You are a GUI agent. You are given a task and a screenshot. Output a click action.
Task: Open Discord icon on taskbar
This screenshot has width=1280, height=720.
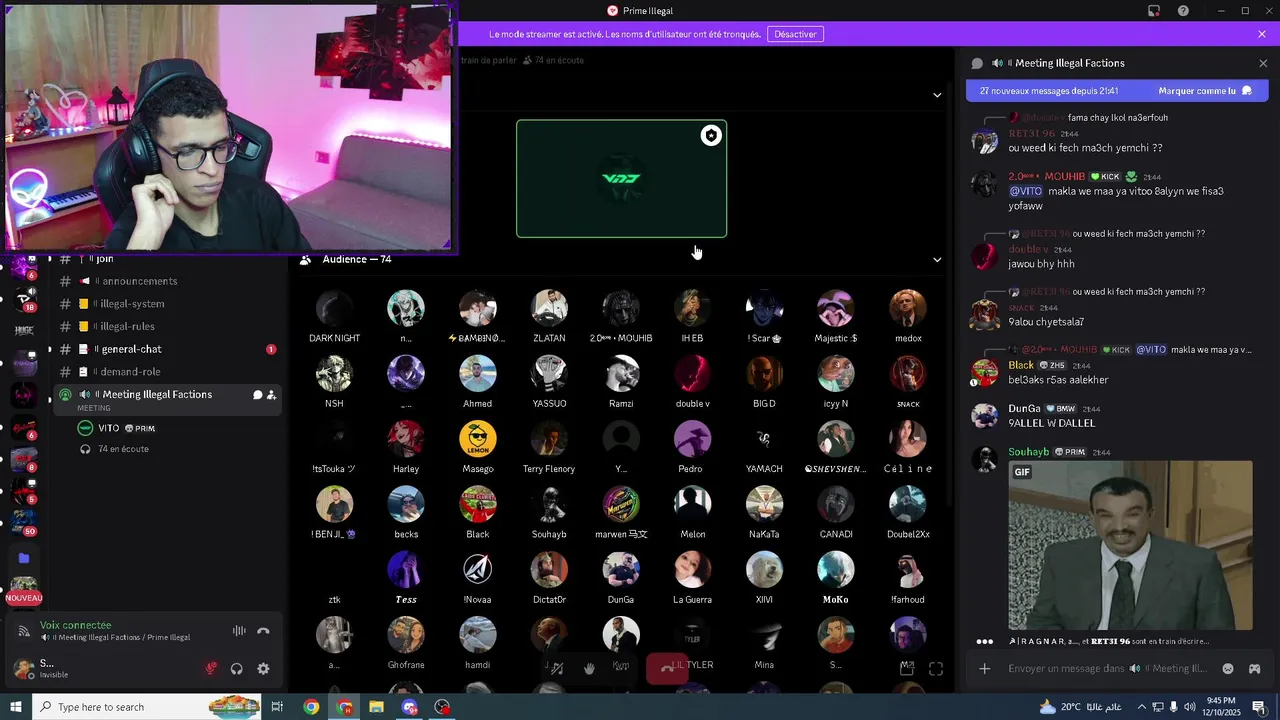(410, 707)
